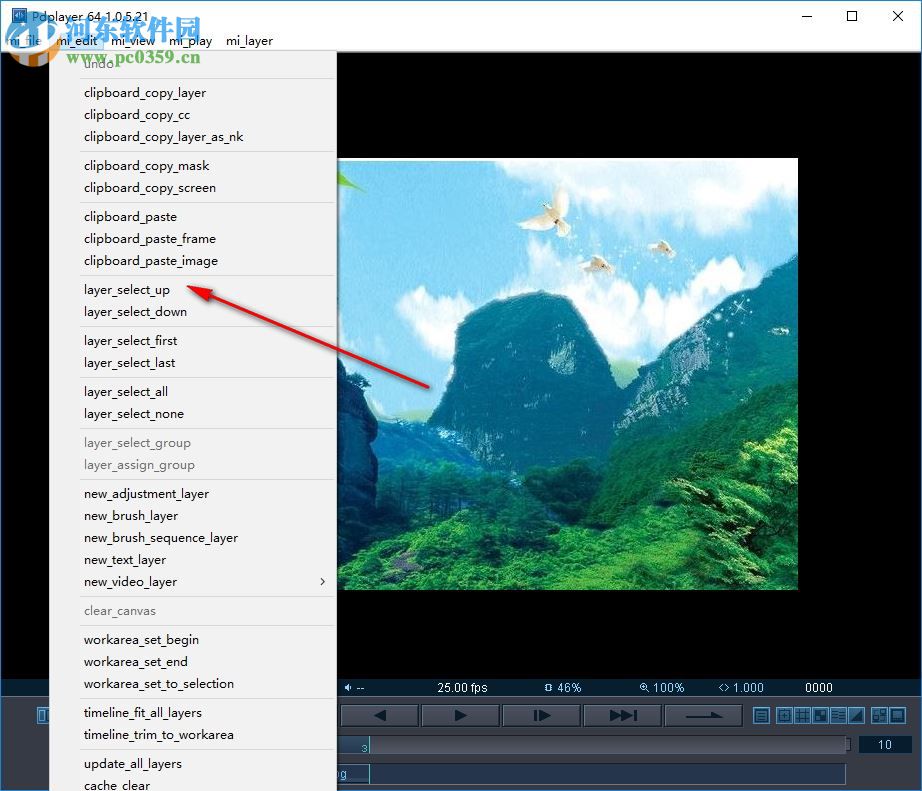Image resolution: width=922 pixels, height=791 pixels.
Task: Open the mi_layer menu
Action: click(249, 41)
